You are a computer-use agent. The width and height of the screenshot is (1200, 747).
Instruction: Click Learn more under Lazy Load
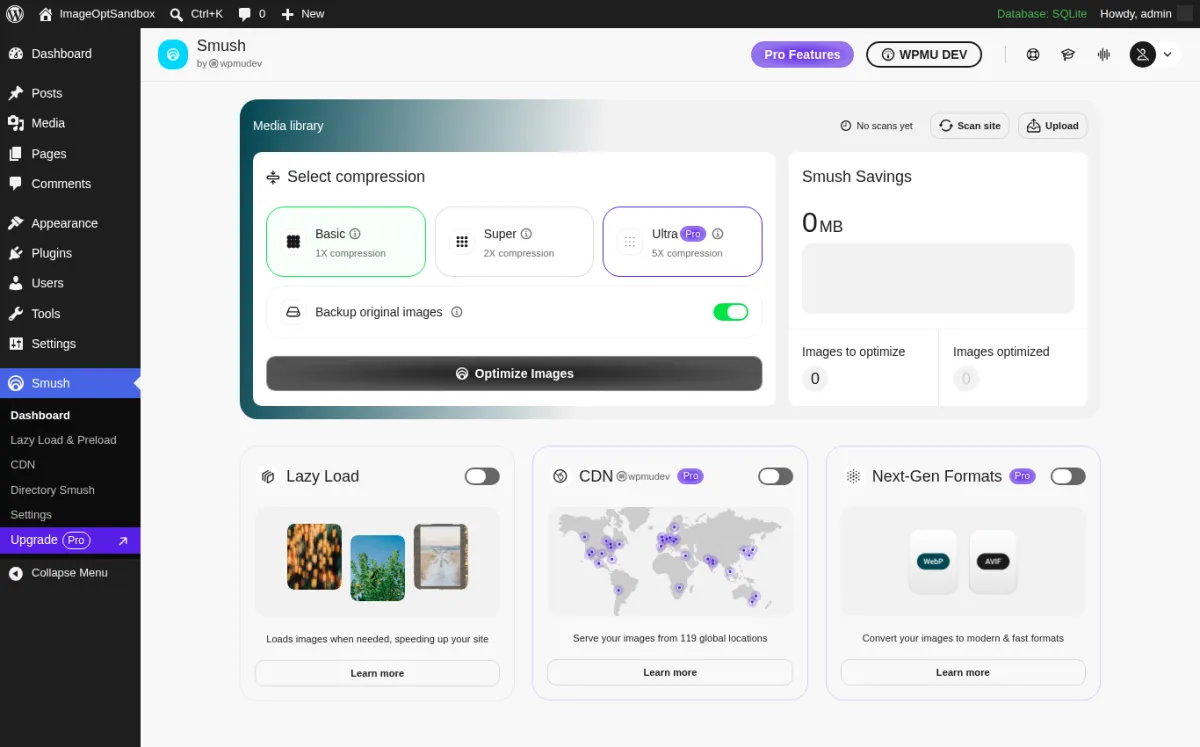tap(377, 673)
